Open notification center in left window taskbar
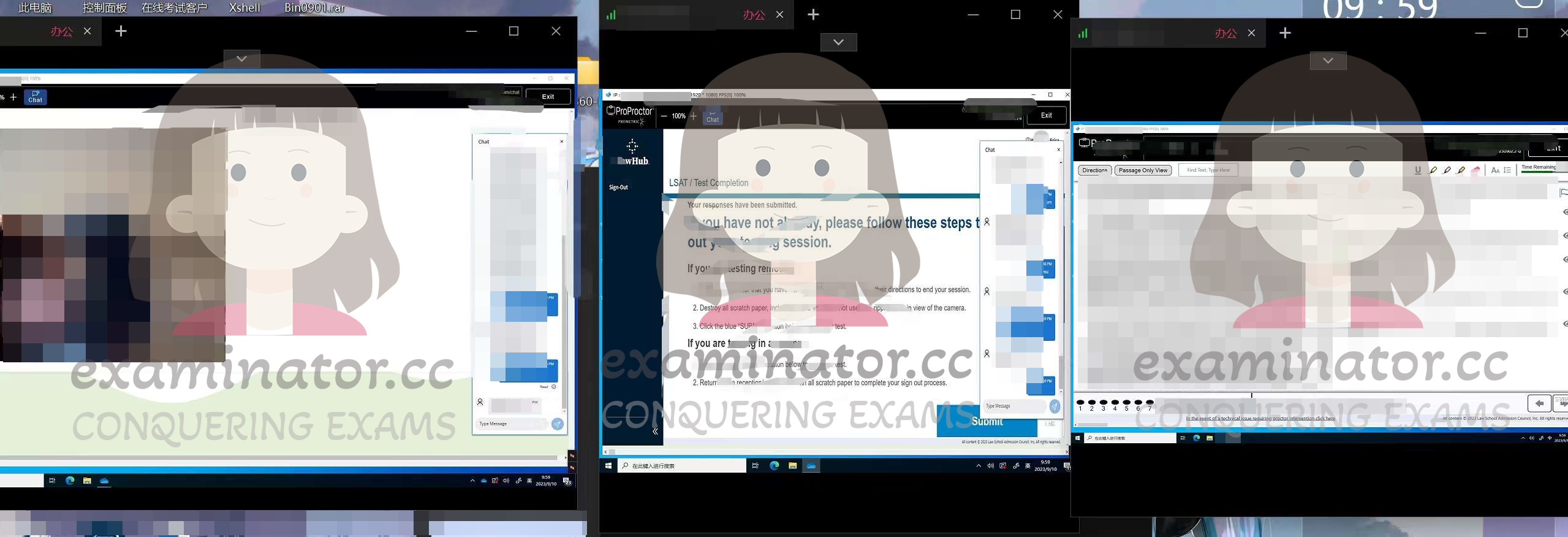 (x=567, y=482)
